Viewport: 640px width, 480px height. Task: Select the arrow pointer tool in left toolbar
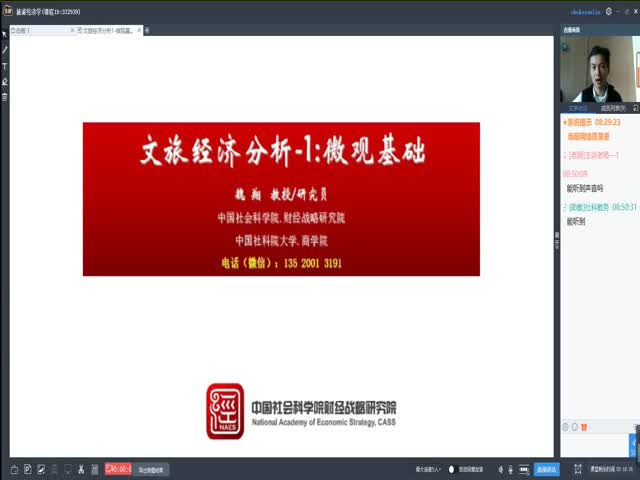pos(4,34)
